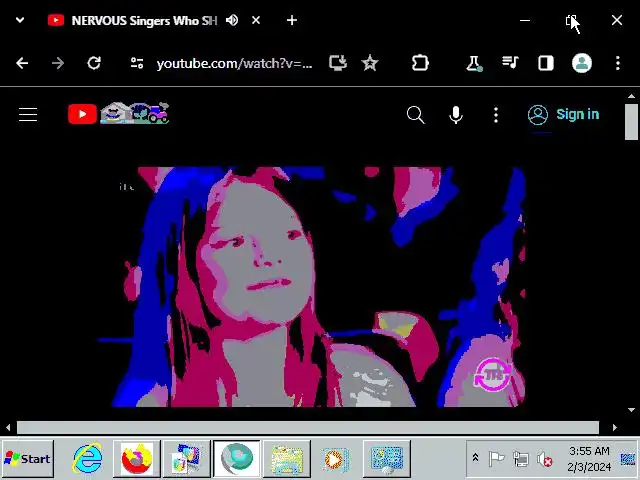640x480 pixels.
Task: Click the horizontal scrollbar left arrow
Action: point(8,427)
